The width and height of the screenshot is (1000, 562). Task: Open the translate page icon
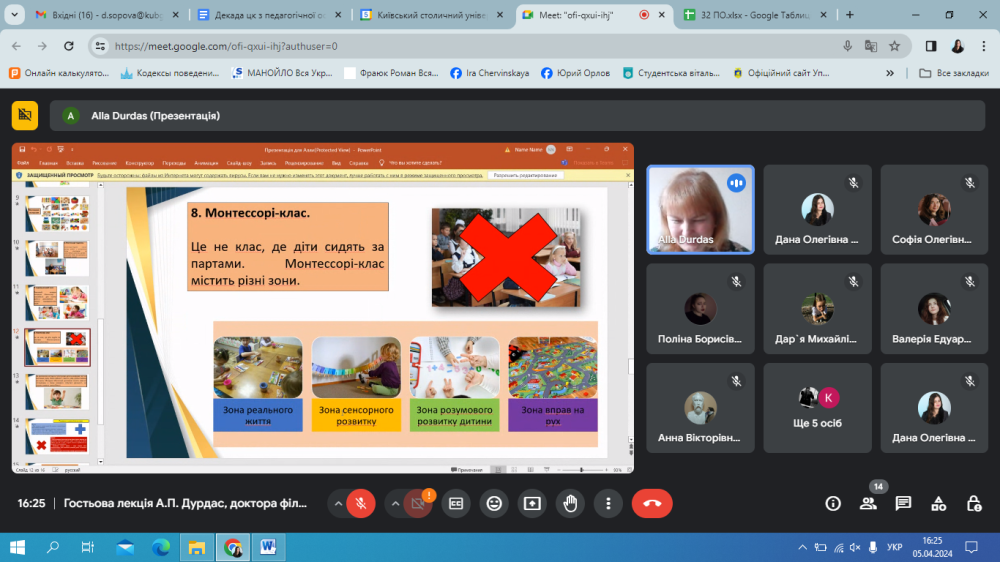pyautogui.click(x=871, y=46)
